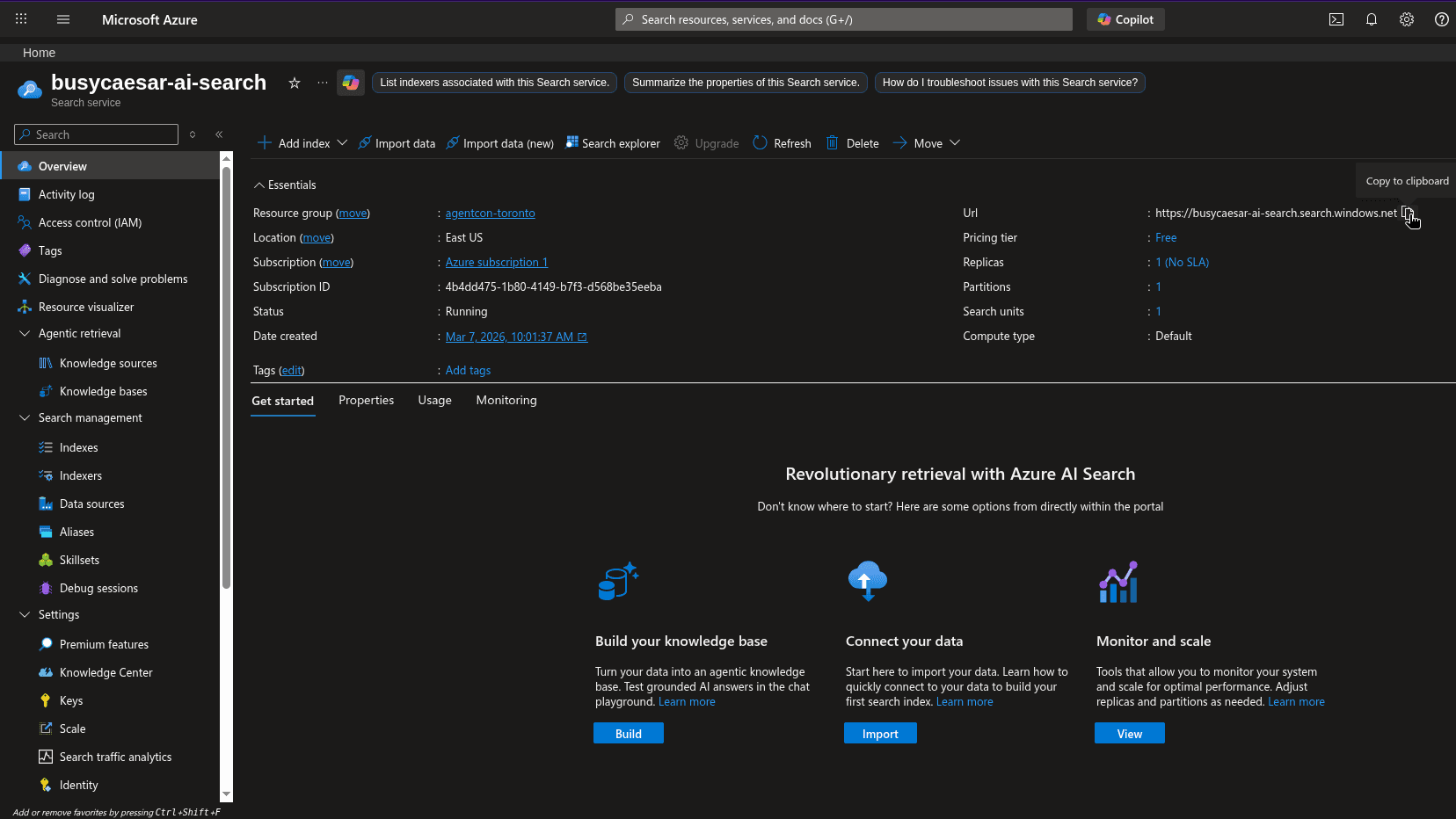1456x819 pixels.
Task: Star busycaesar-ai-search as a favorite
Action: 295,83
